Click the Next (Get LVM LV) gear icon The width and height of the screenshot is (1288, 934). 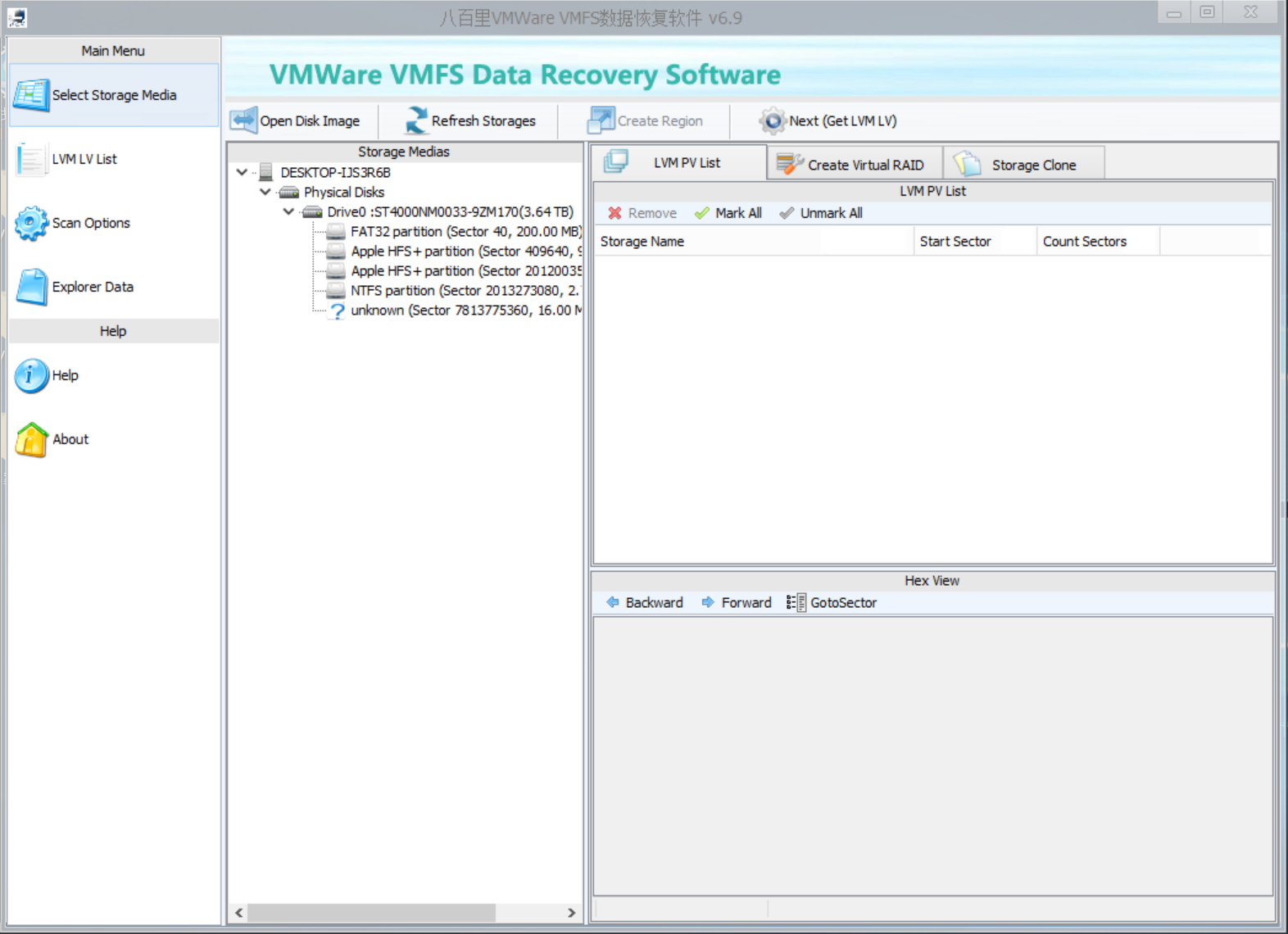772,120
